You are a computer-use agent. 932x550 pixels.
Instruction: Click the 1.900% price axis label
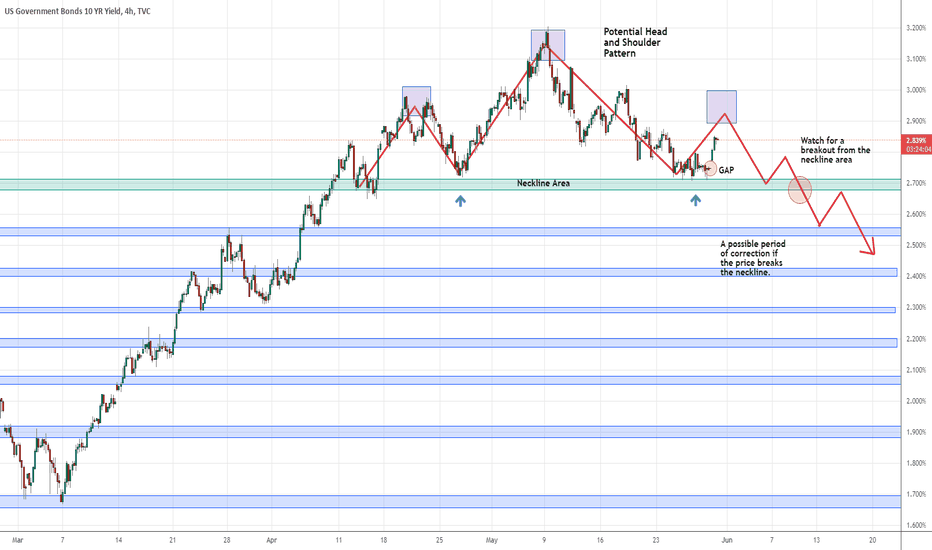tap(916, 432)
